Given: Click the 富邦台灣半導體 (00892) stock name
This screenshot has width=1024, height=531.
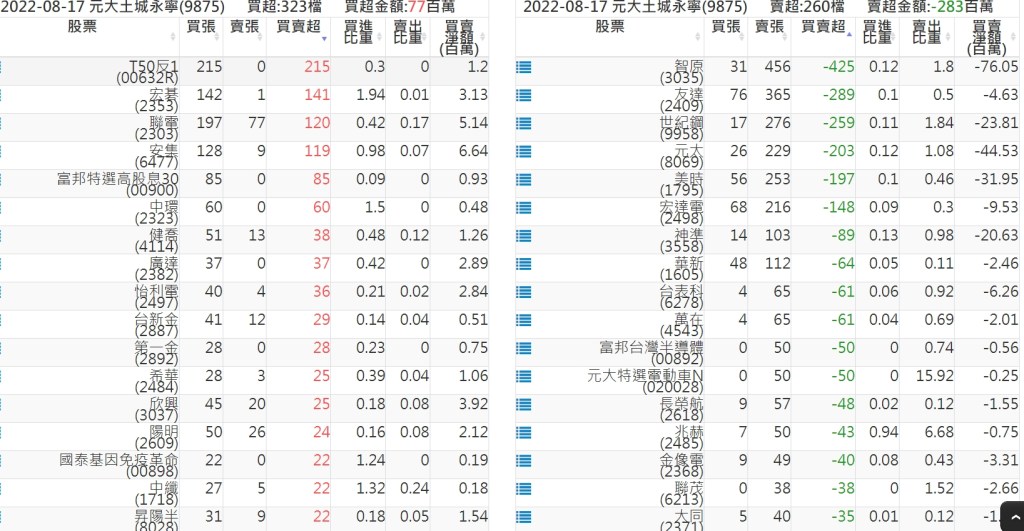Looking at the screenshot, I should click(x=650, y=352).
